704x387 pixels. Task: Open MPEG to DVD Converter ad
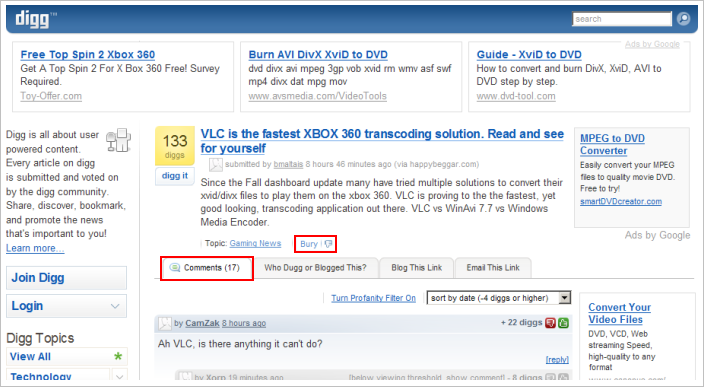click(612, 145)
